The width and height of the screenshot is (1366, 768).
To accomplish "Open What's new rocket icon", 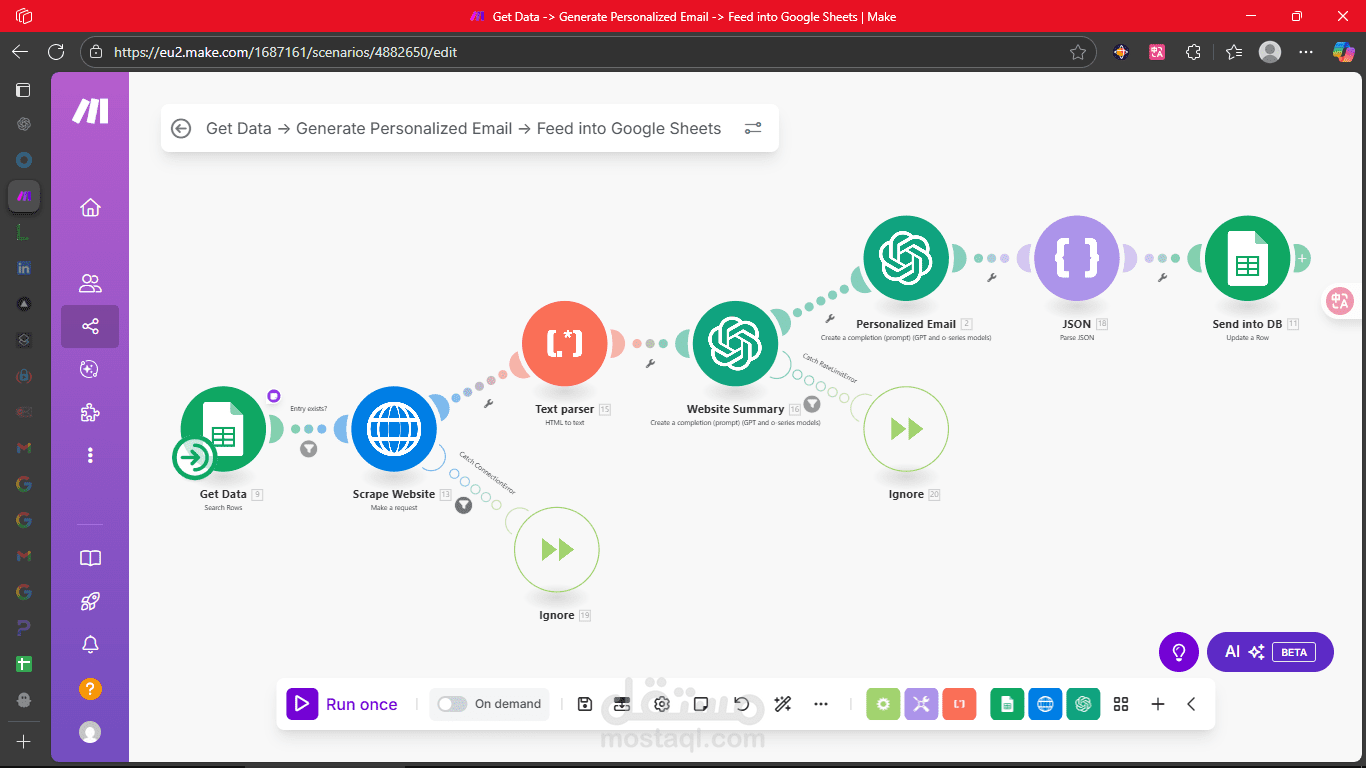I will tap(90, 601).
